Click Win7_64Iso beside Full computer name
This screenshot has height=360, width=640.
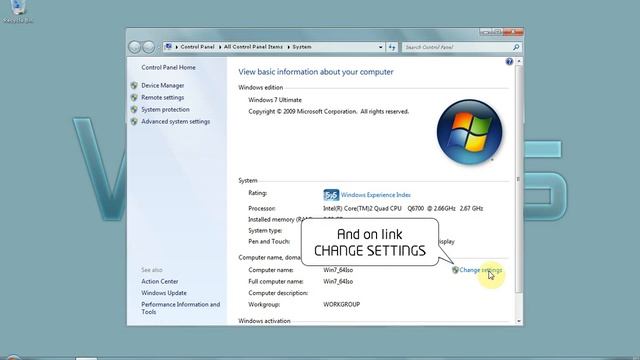point(338,281)
